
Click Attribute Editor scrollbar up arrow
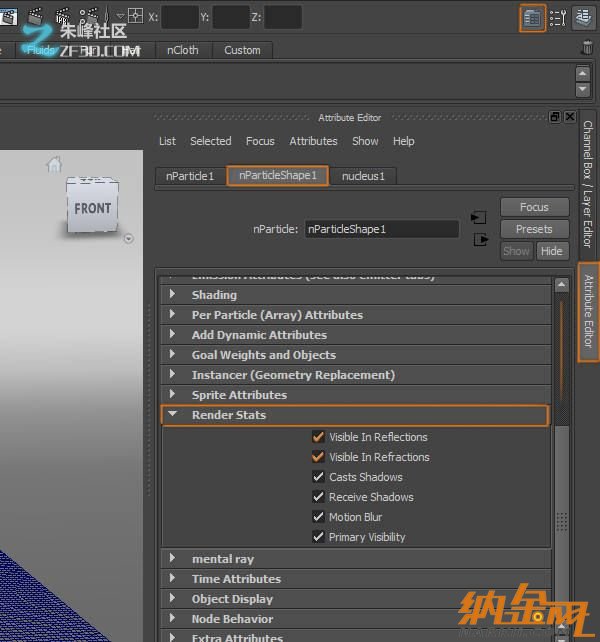[562, 284]
